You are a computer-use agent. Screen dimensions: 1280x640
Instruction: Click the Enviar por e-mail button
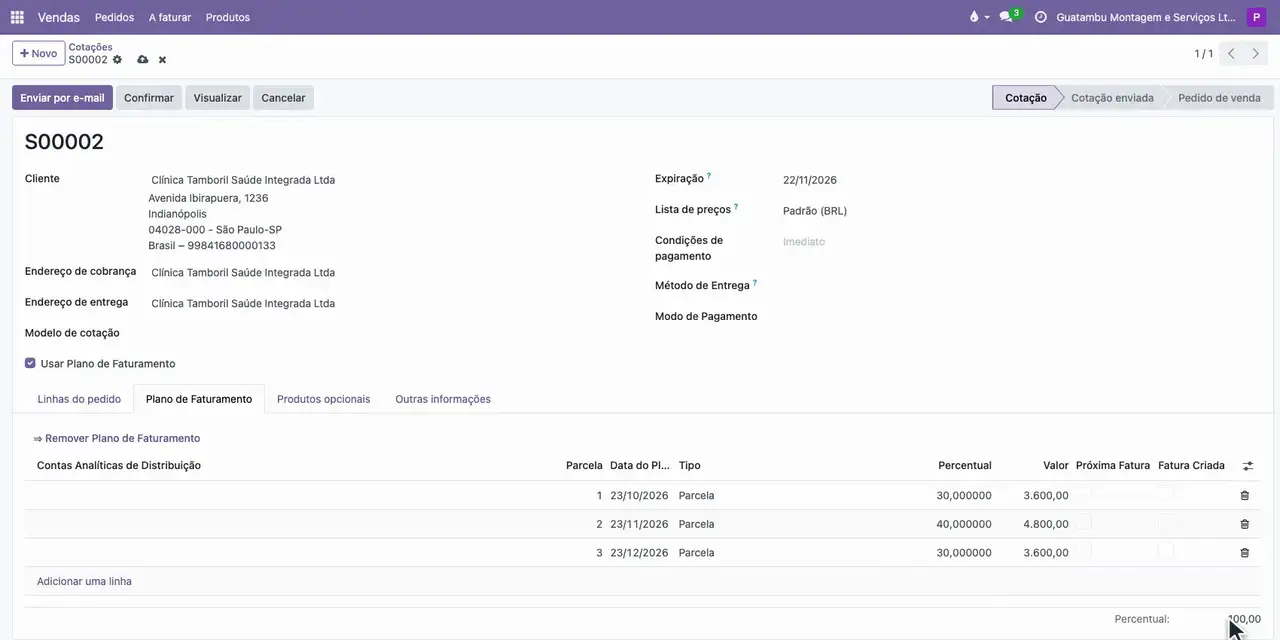pos(62,98)
